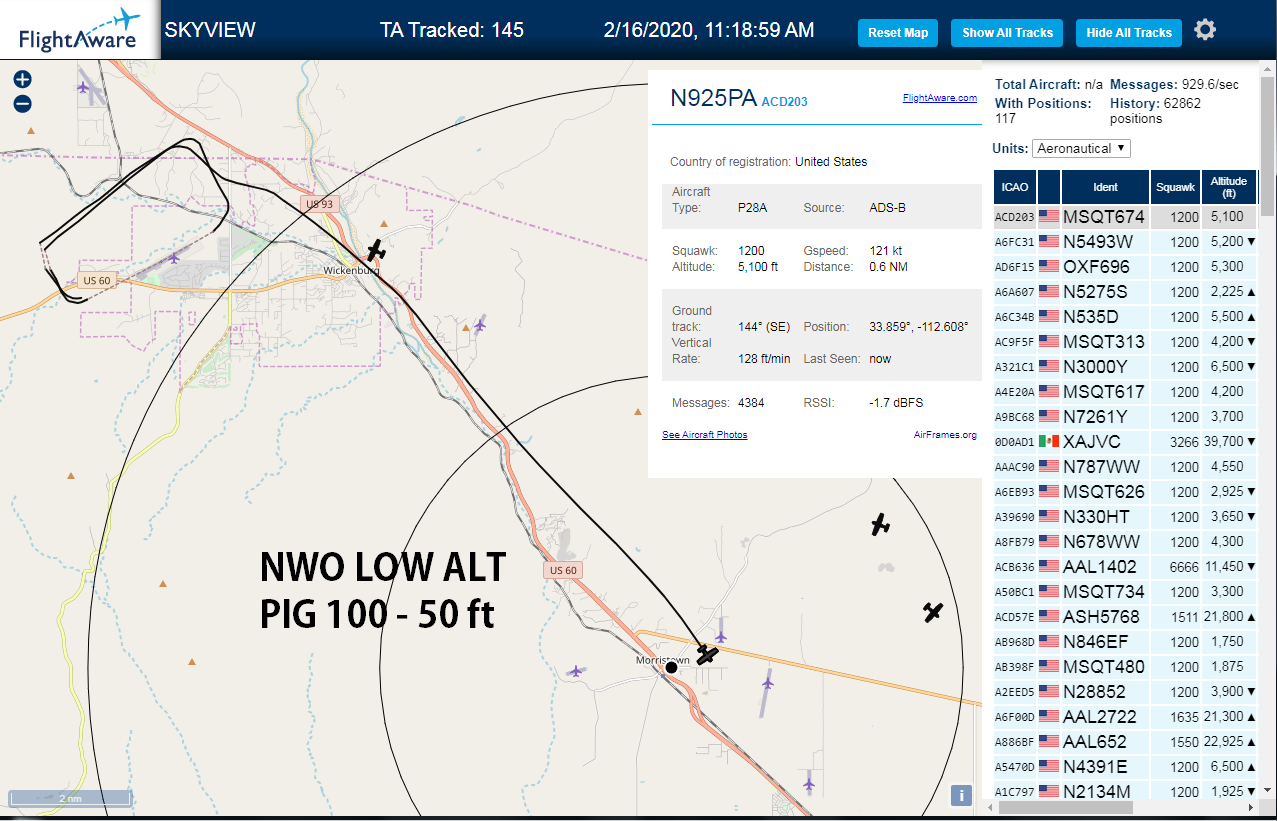
Task: Click the Morristown town label on map
Action: click(662, 660)
